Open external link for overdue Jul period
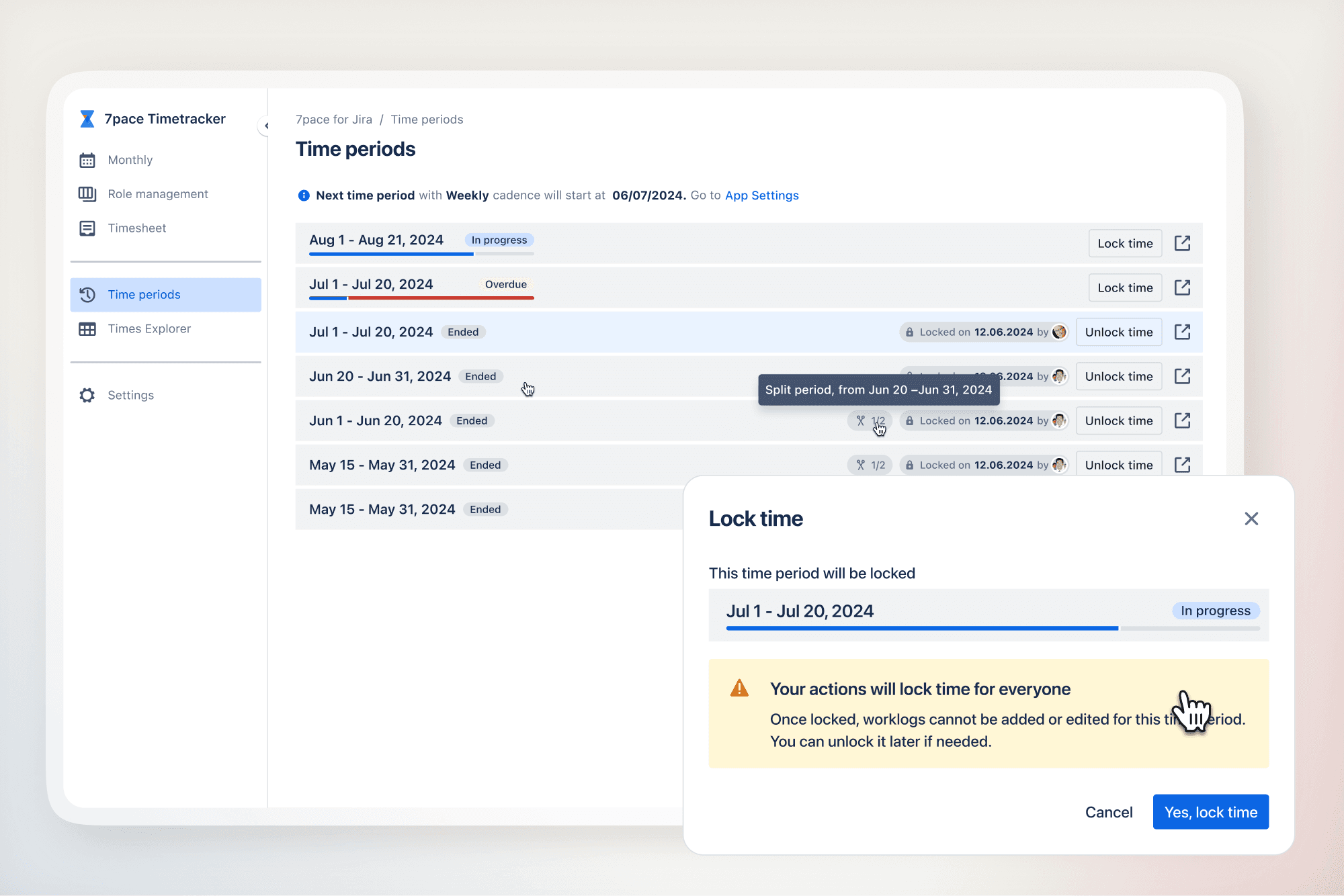This screenshot has width=1344, height=896. click(1182, 287)
